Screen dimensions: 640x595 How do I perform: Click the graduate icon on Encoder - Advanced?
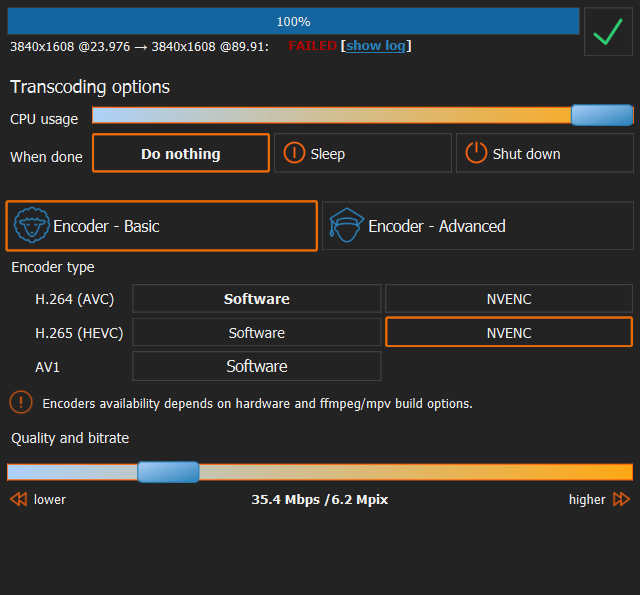click(347, 227)
